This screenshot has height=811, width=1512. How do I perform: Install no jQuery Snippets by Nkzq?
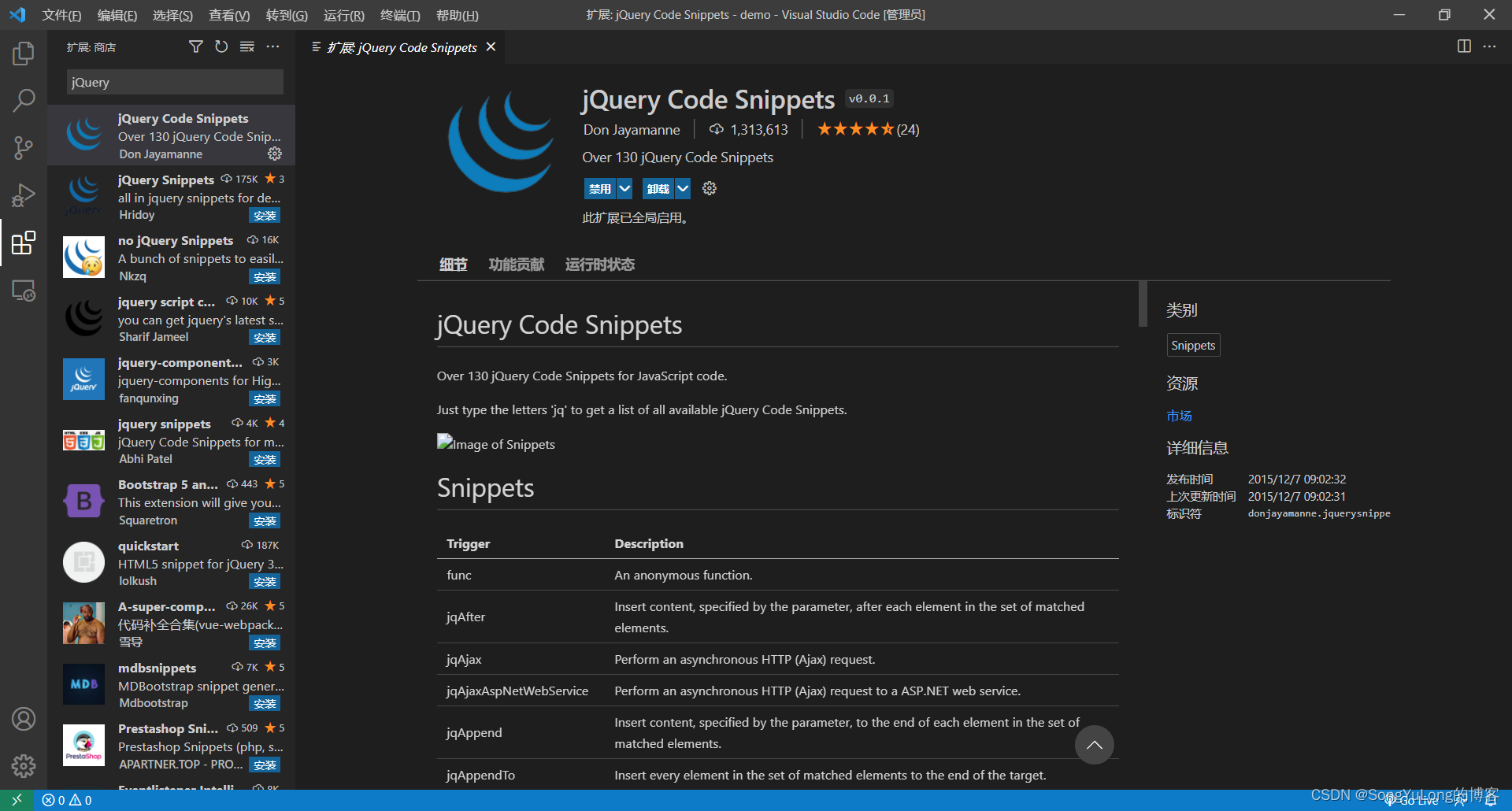(x=265, y=277)
